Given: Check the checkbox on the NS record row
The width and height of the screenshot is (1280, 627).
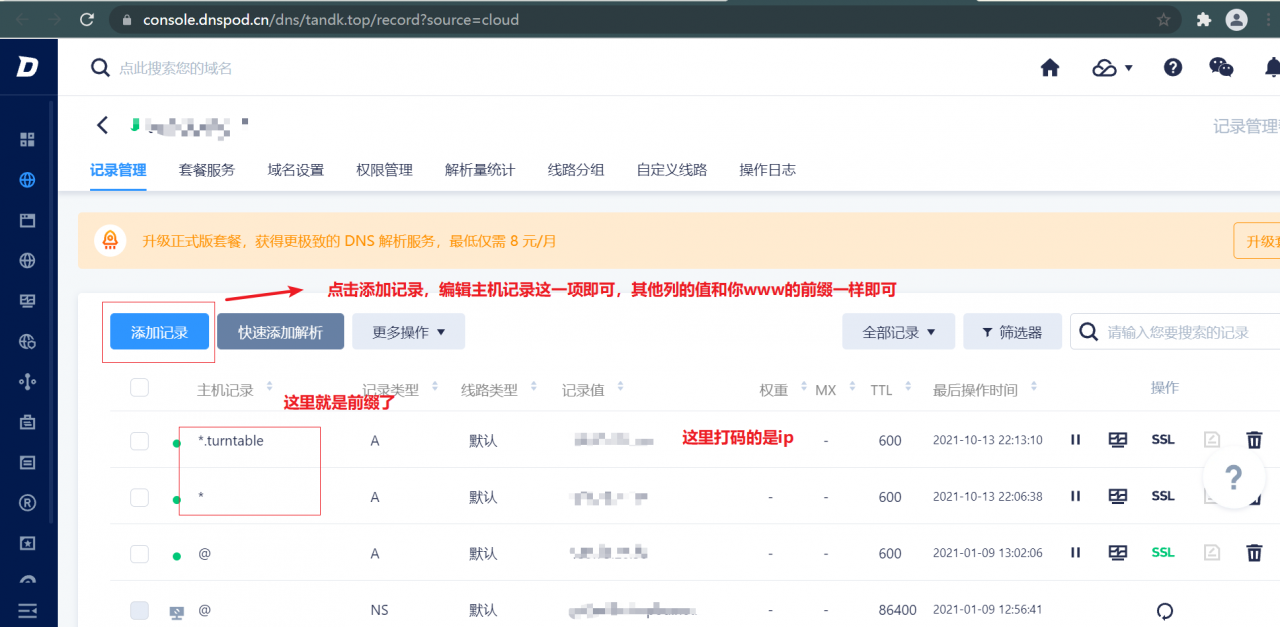Looking at the screenshot, I should (x=139, y=610).
